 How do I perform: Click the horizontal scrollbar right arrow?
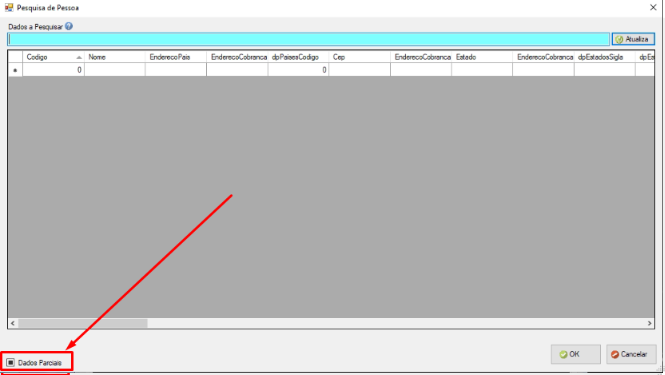click(649, 323)
